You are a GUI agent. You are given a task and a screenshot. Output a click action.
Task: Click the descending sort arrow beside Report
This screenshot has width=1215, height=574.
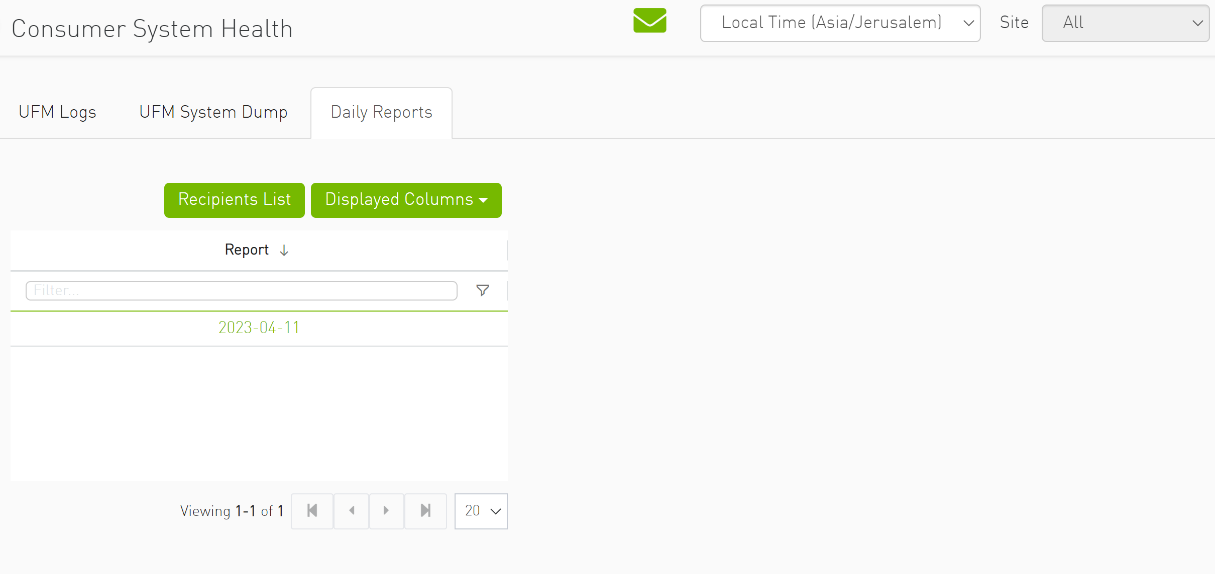(284, 251)
